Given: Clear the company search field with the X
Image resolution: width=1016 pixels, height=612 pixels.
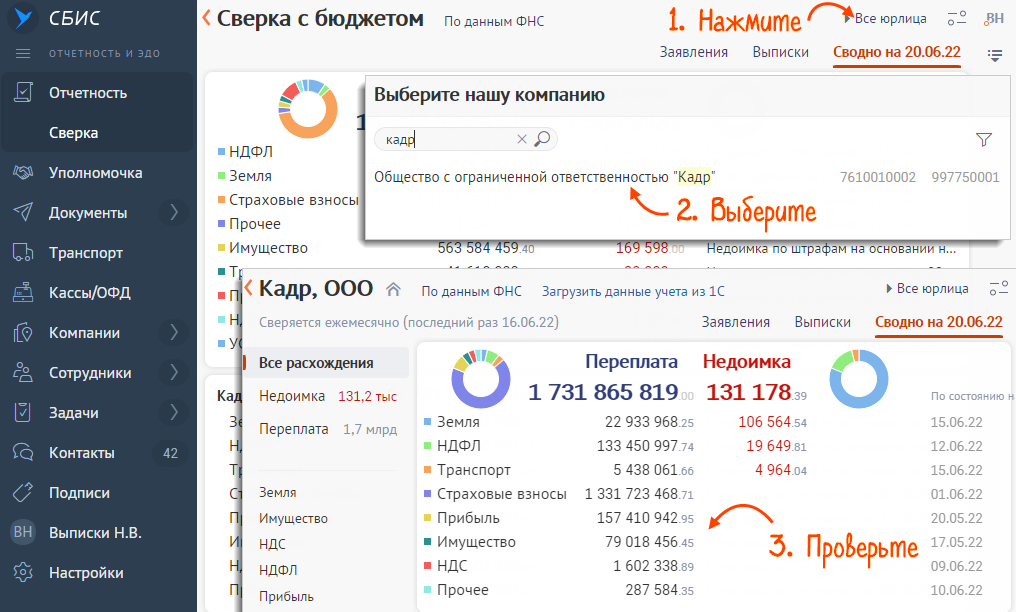Looking at the screenshot, I should pyautogui.click(x=521, y=140).
